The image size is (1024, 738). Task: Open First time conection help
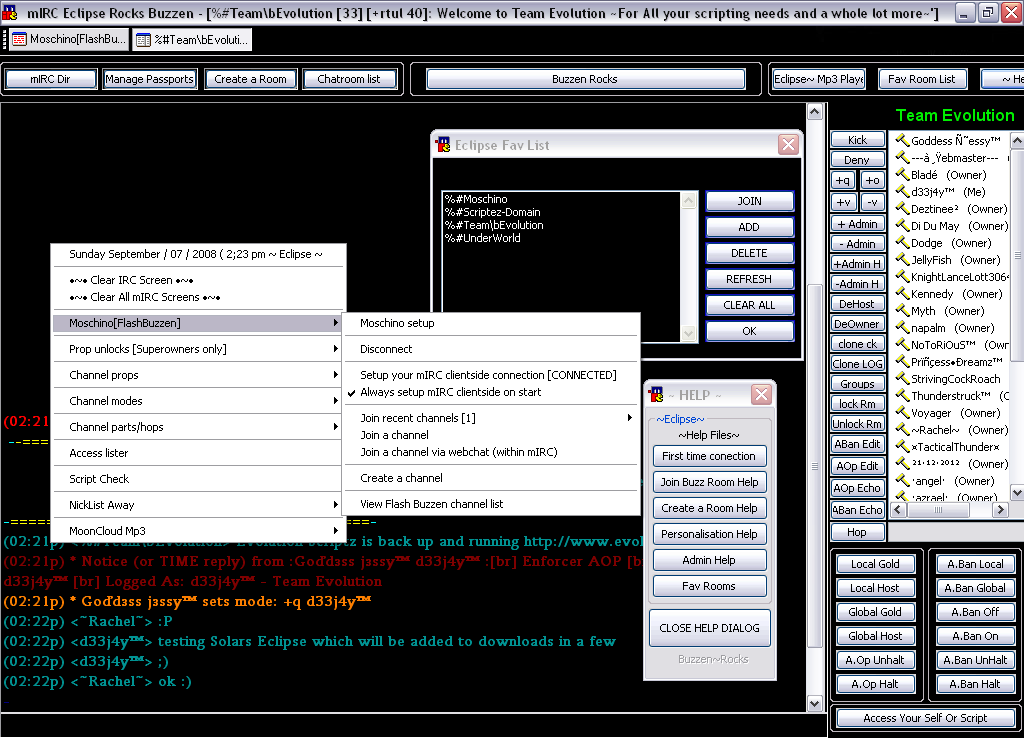(x=709, y=456)
